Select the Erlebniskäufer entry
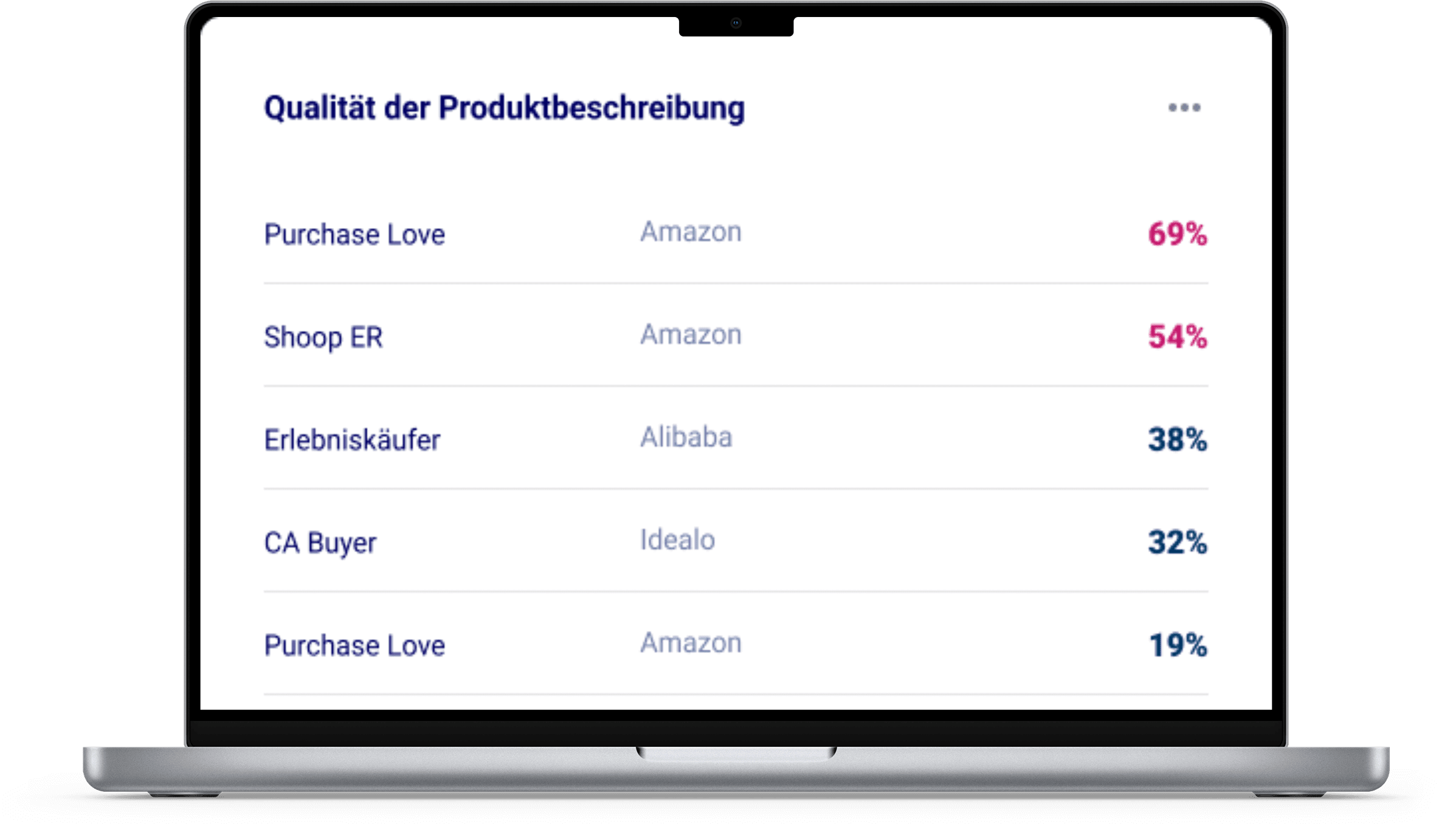The height and width of the screenshot is (824, 1456). (351, 440)
